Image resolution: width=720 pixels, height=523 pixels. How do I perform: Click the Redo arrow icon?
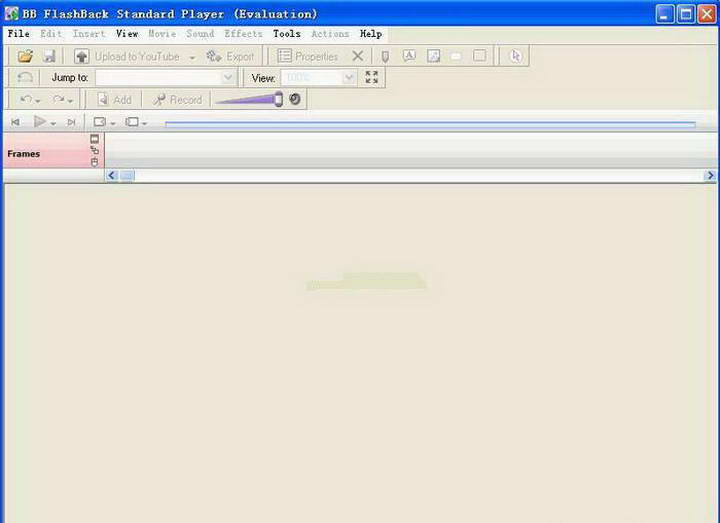[58, 99]
